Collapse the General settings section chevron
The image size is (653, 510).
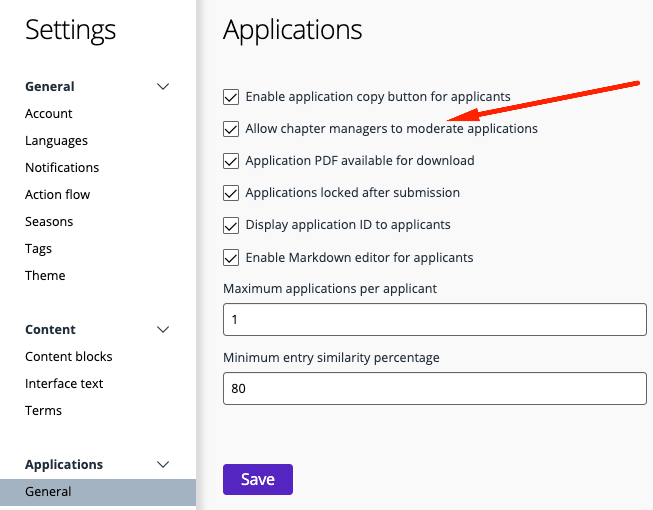pyautogui.click(x=163, y=87)
